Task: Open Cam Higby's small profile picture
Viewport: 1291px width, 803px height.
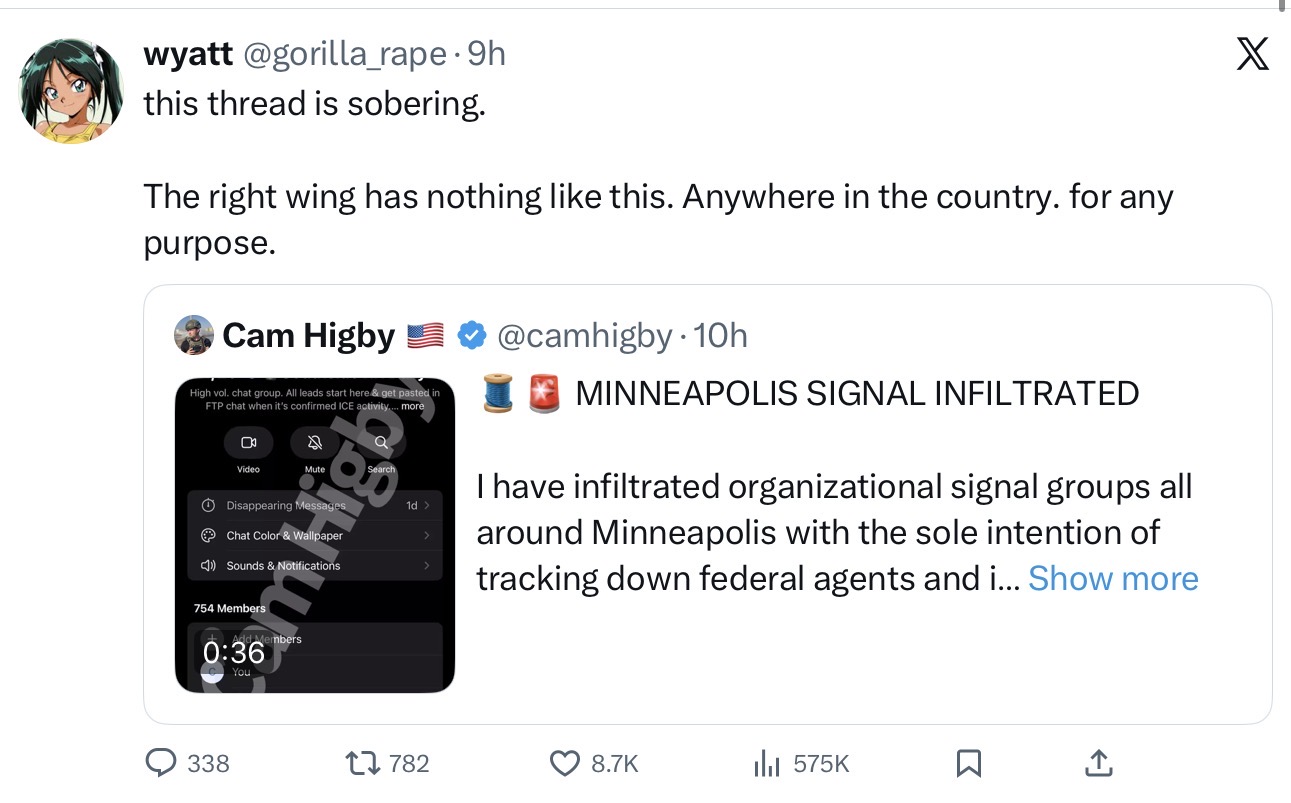Action: 194,336
